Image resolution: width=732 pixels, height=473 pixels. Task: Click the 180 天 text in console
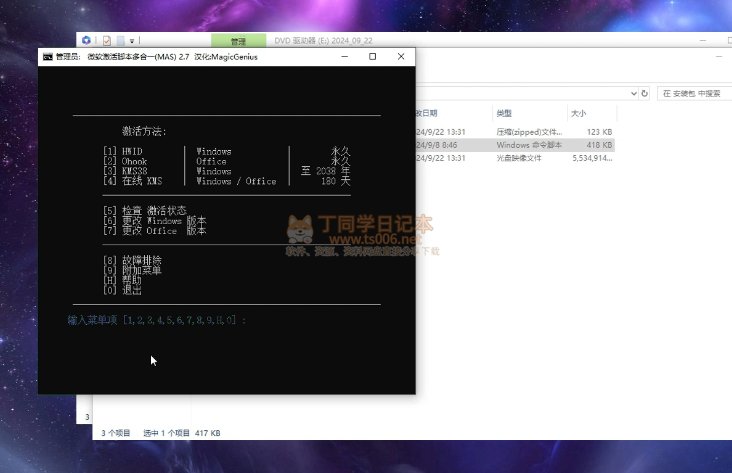(x=336, y=181)
